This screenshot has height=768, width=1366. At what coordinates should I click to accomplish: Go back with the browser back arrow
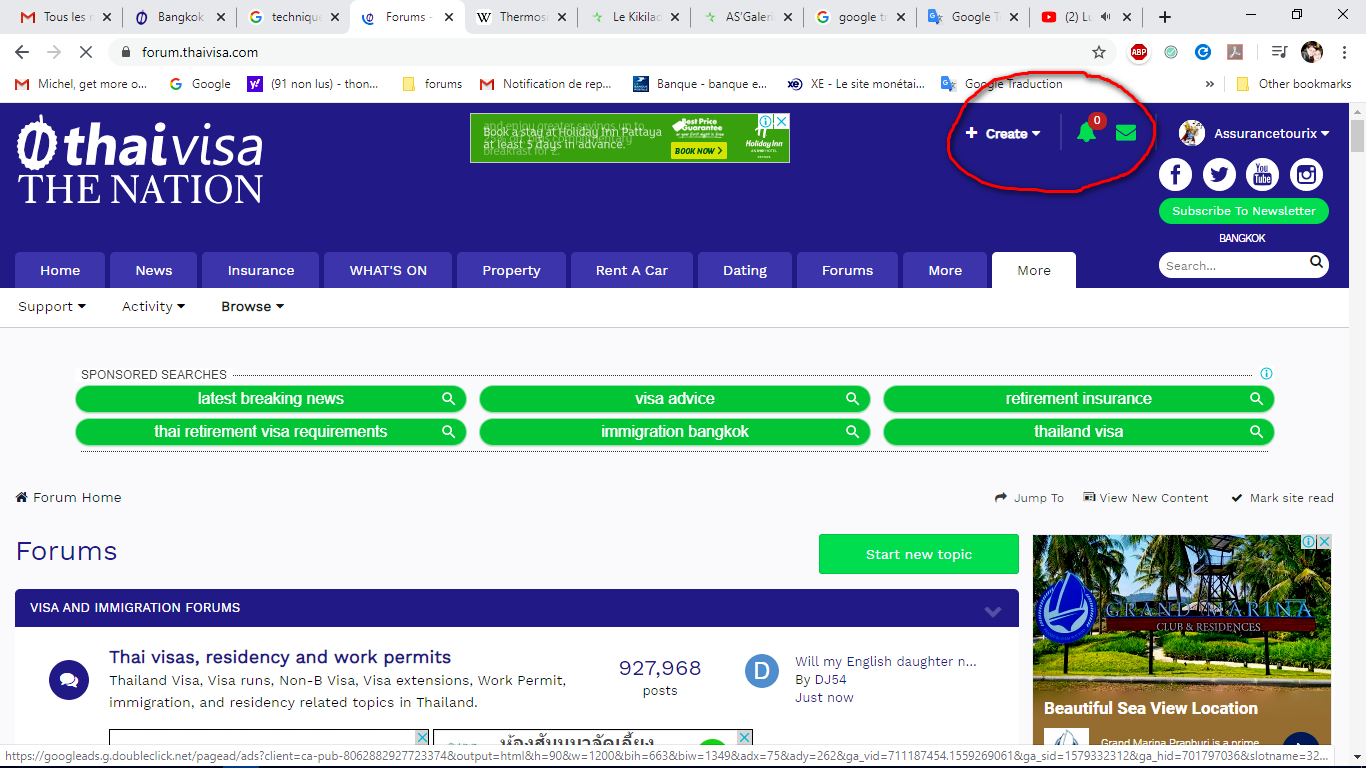[22, 52]
